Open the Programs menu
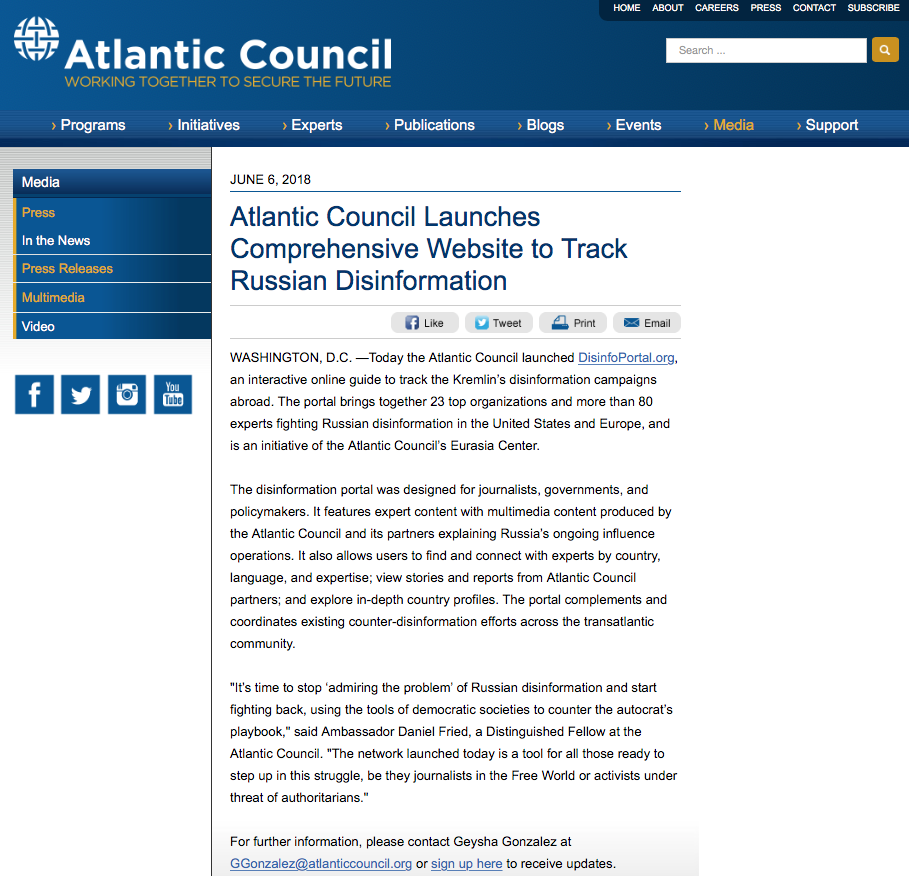The width and height of the screenshot is (909, 876). tap(88, 125)
